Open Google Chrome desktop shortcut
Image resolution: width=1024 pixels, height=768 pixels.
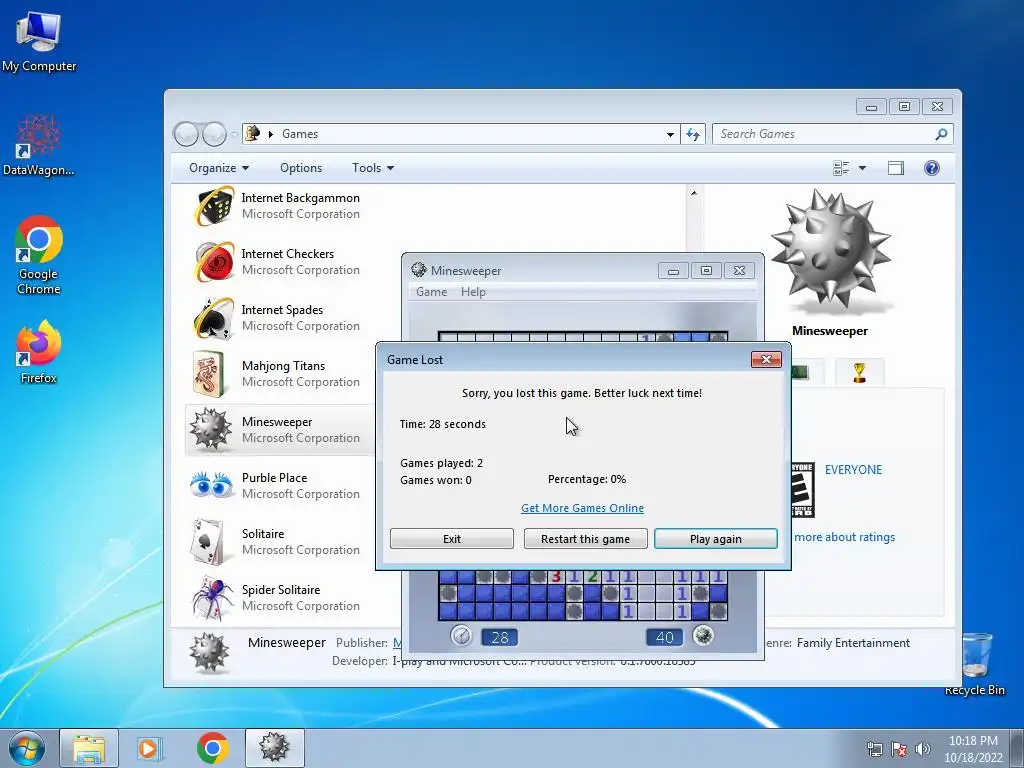coord(39,255)
